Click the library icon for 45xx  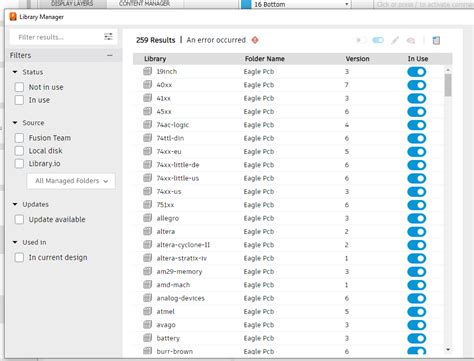click(x=147, y=111)
